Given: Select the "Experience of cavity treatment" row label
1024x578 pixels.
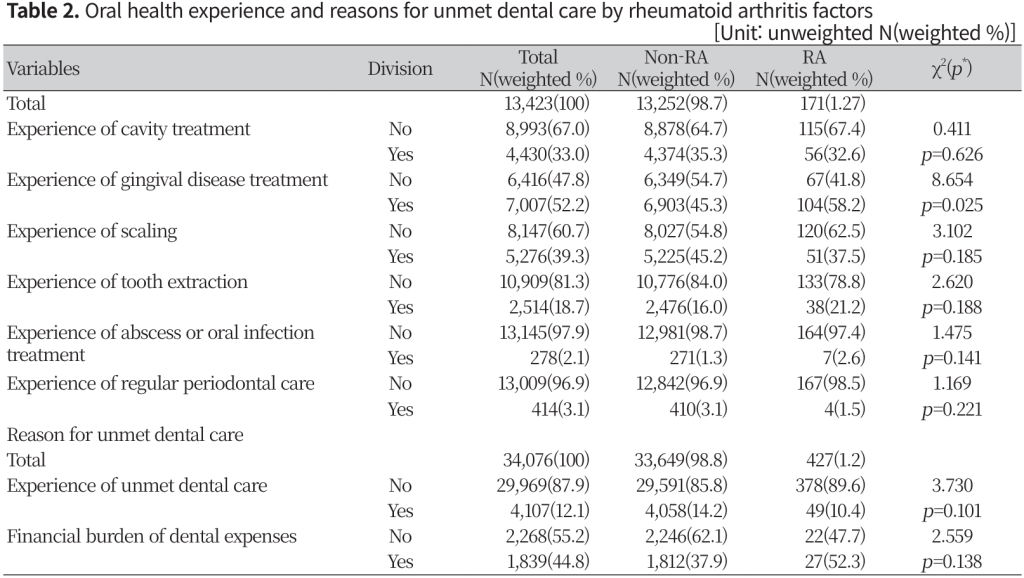Looking at the screenshot, I should [128, 128].
